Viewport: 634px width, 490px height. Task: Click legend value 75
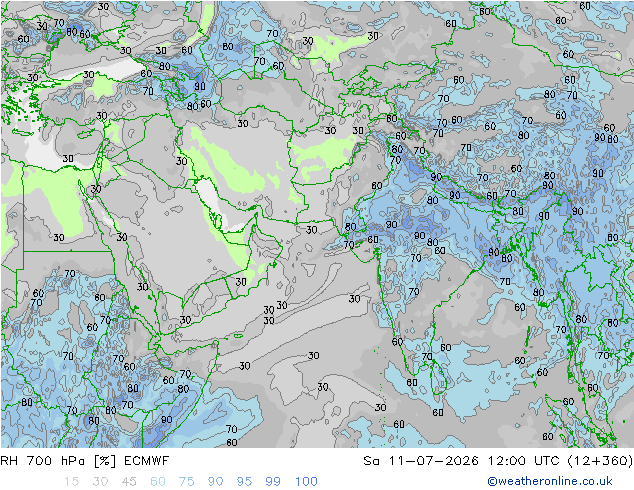click(x=186, y=482)
